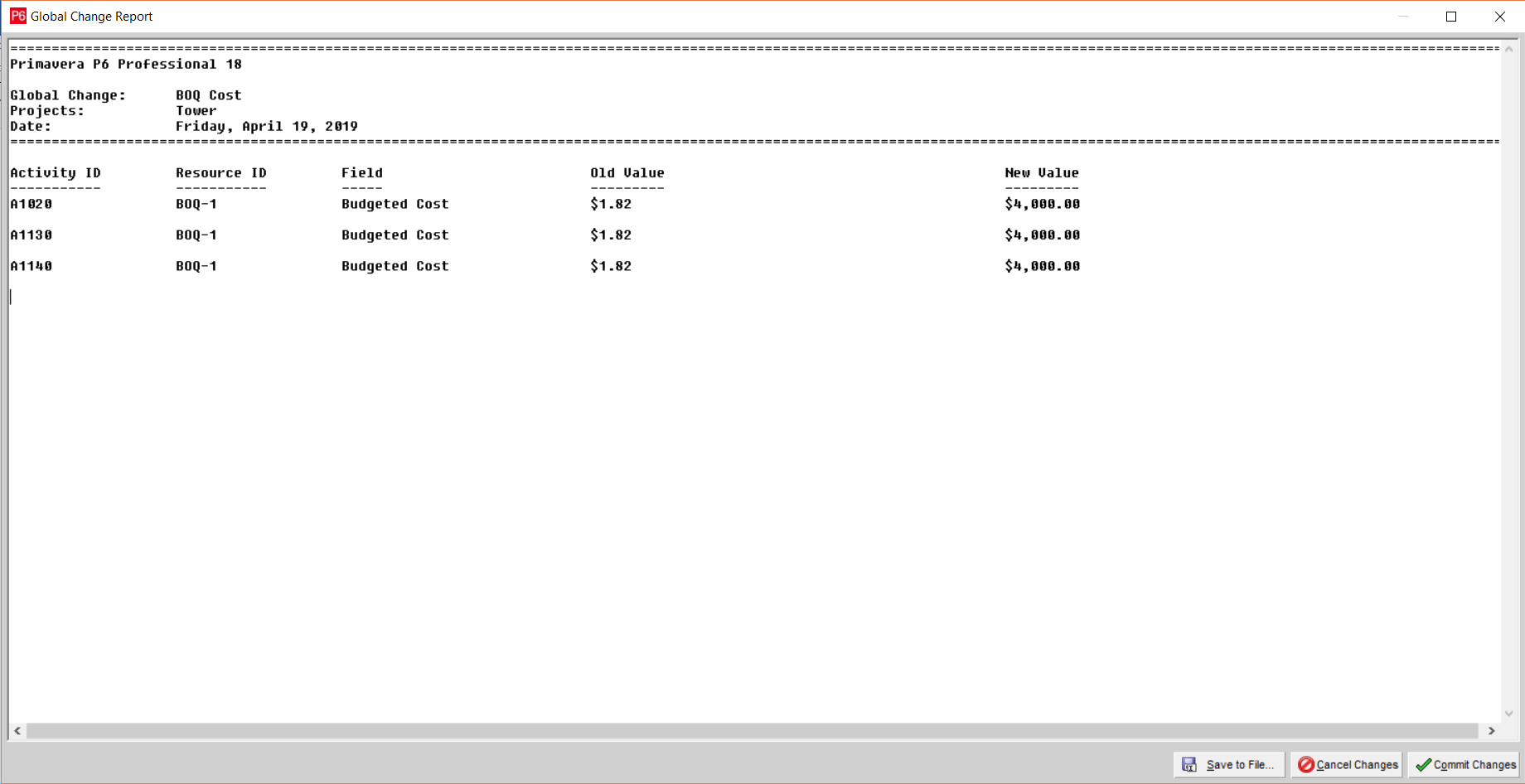Click the vertical scrollbar up arrow
Viewport: 1525px width, 784px height.
[x=1509, y=49]
